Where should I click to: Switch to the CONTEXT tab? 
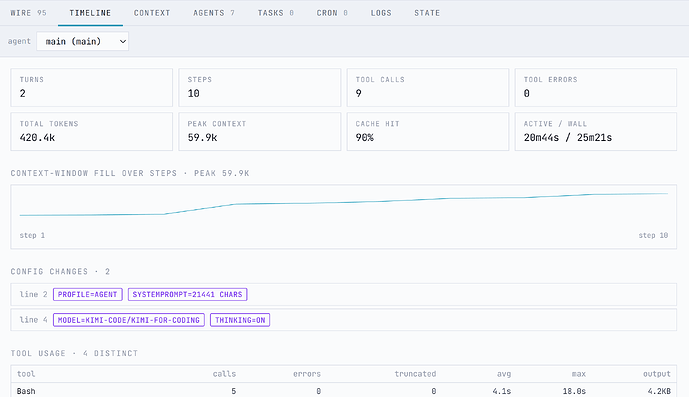[x=152, y=13]
